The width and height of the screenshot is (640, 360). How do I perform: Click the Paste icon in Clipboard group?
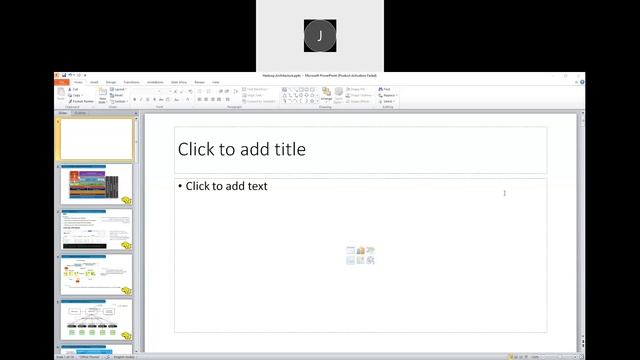[61, 93]
